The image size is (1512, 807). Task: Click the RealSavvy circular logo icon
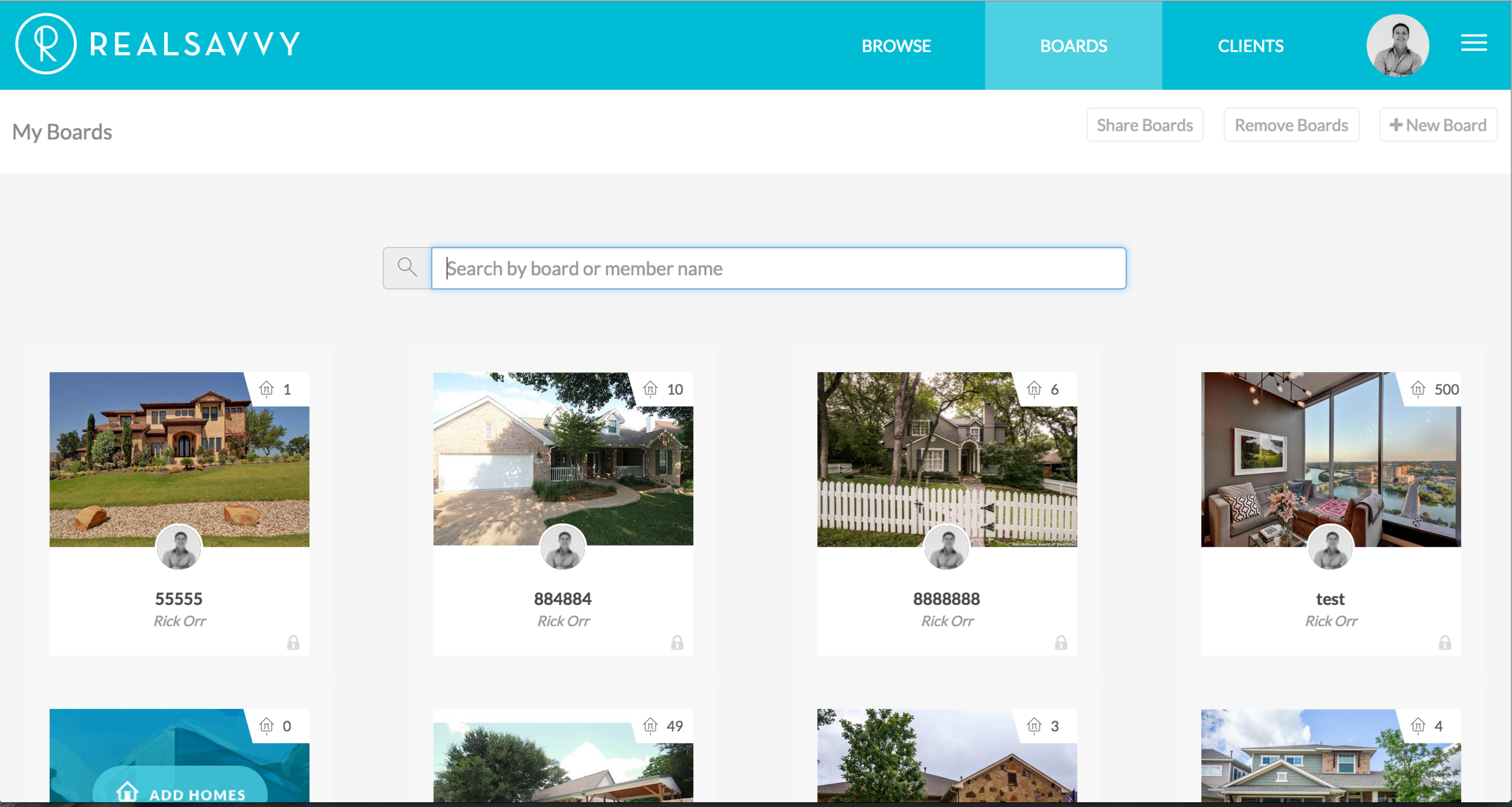tap(46, 44)
